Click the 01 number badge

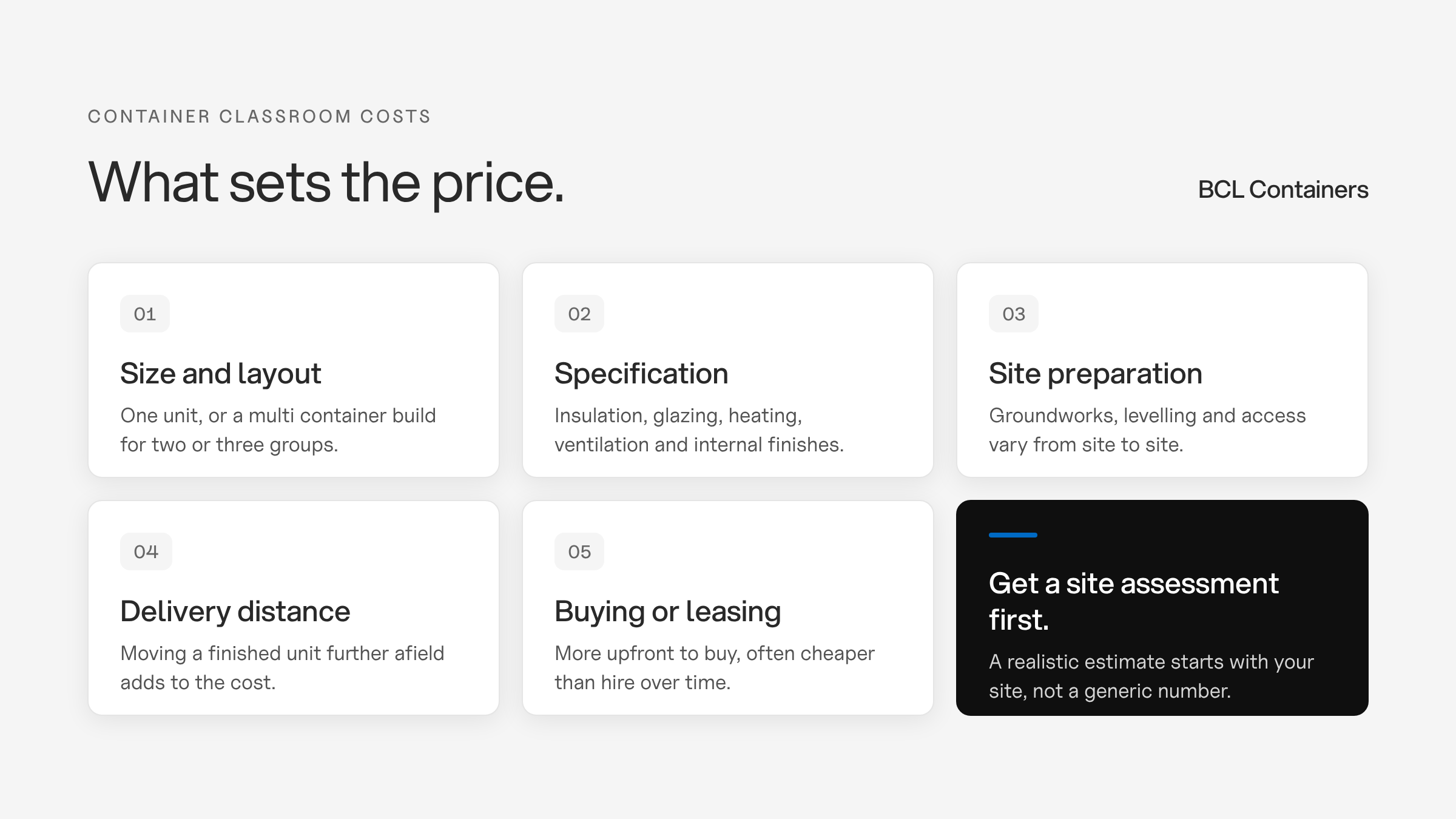[145, 314]
